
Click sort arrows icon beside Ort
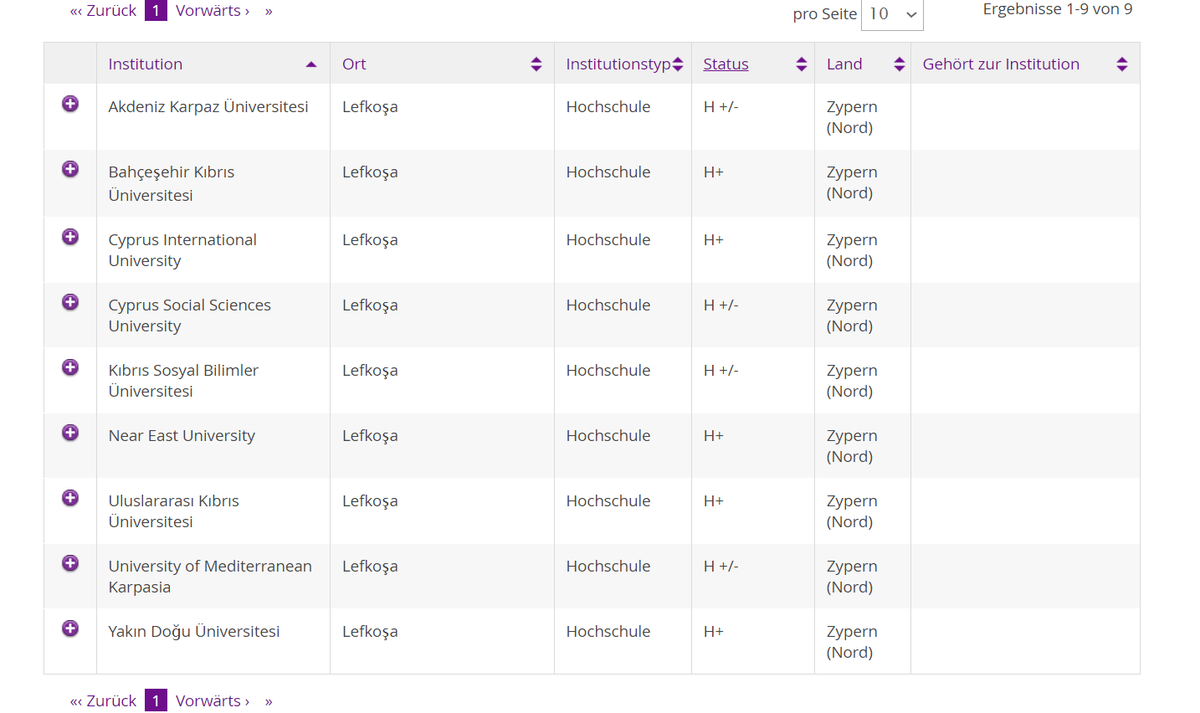(x=536, y=64)
